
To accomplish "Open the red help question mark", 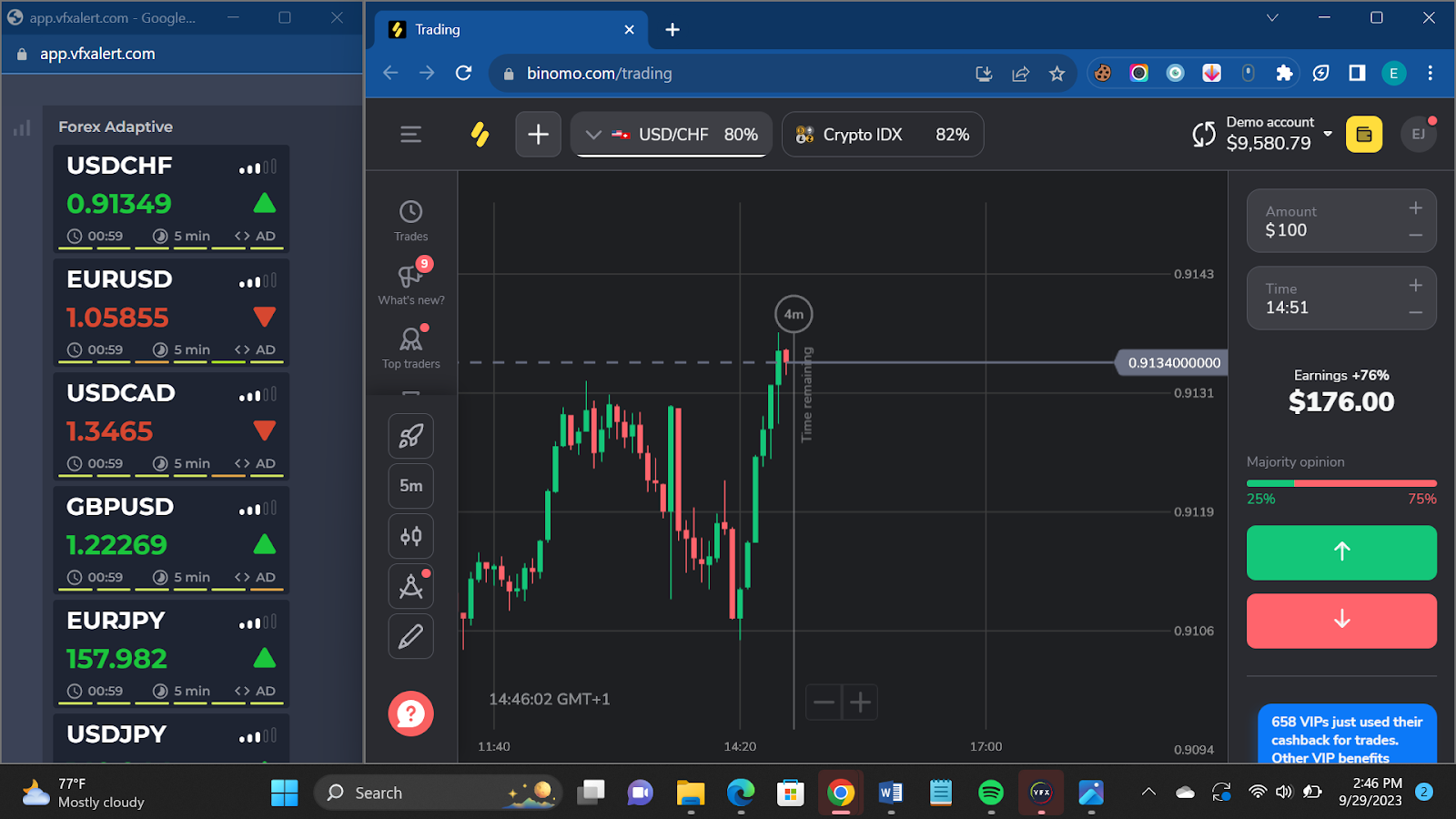I will [x=410, y=713].
